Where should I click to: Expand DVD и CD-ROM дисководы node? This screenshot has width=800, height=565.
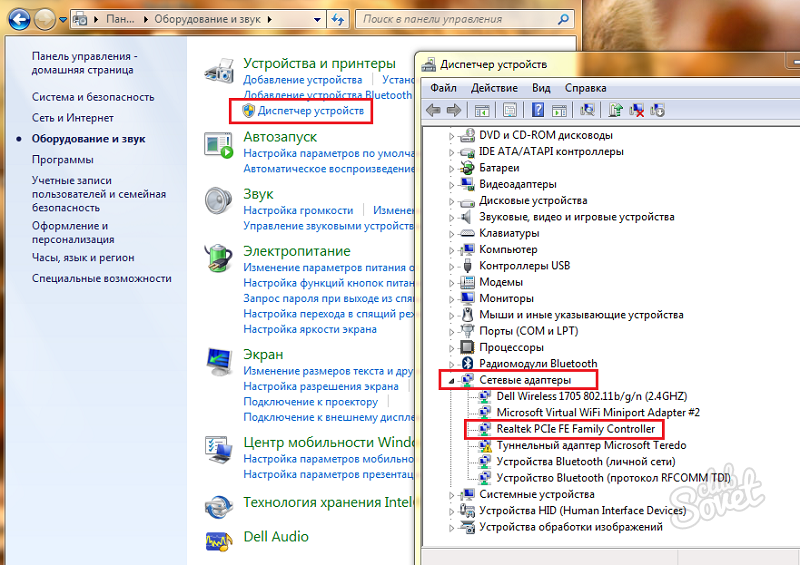tap(451, 136)
